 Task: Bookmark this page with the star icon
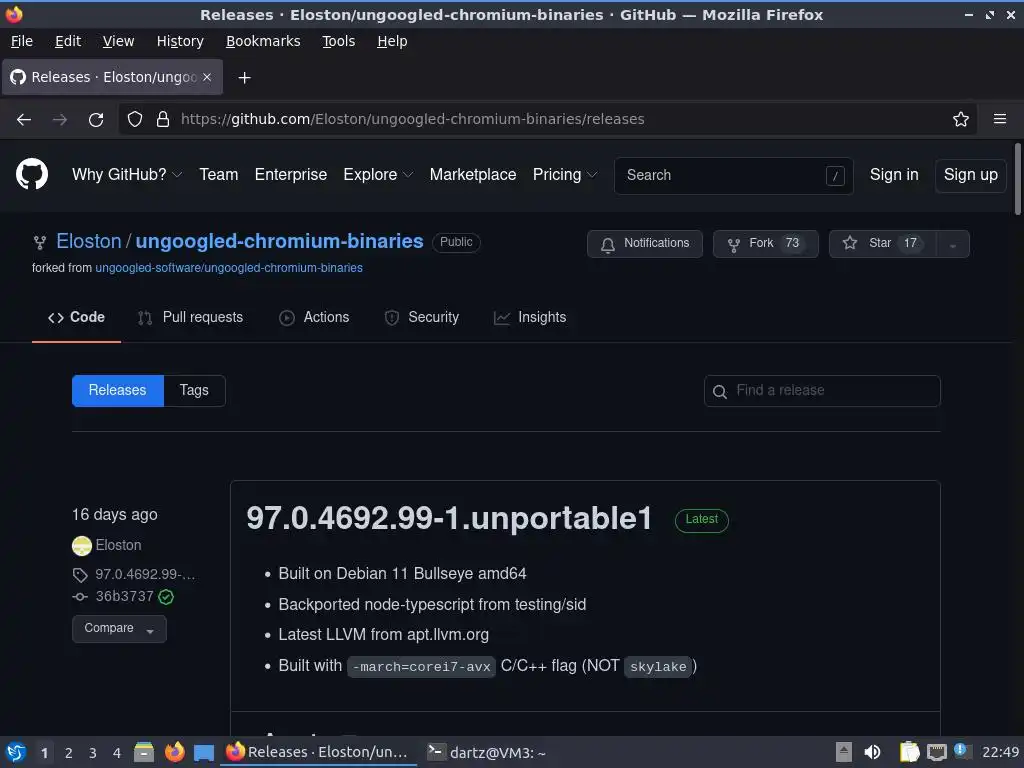961,119
